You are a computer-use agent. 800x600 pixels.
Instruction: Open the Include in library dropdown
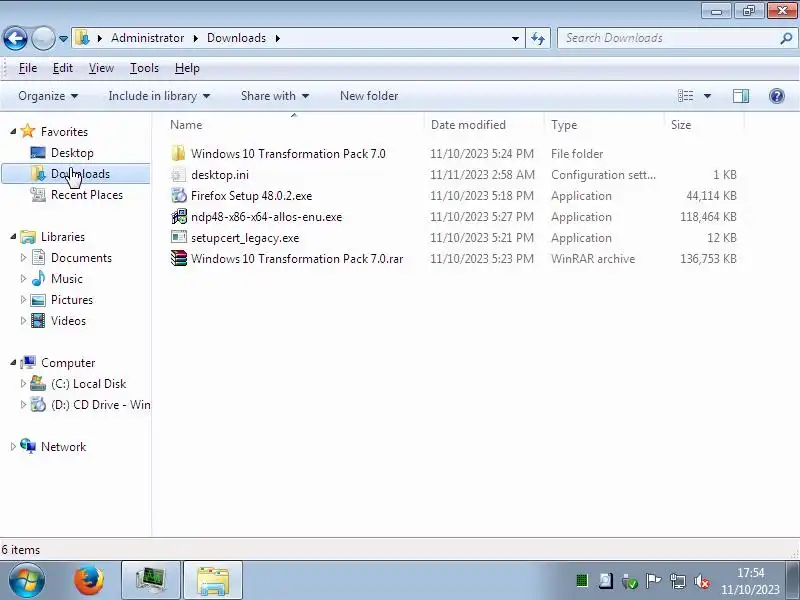[x=159, y=96]
